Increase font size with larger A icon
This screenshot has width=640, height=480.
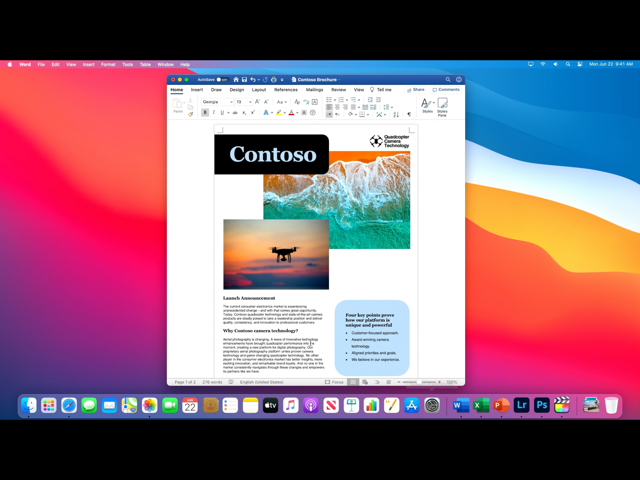(257, 102)
